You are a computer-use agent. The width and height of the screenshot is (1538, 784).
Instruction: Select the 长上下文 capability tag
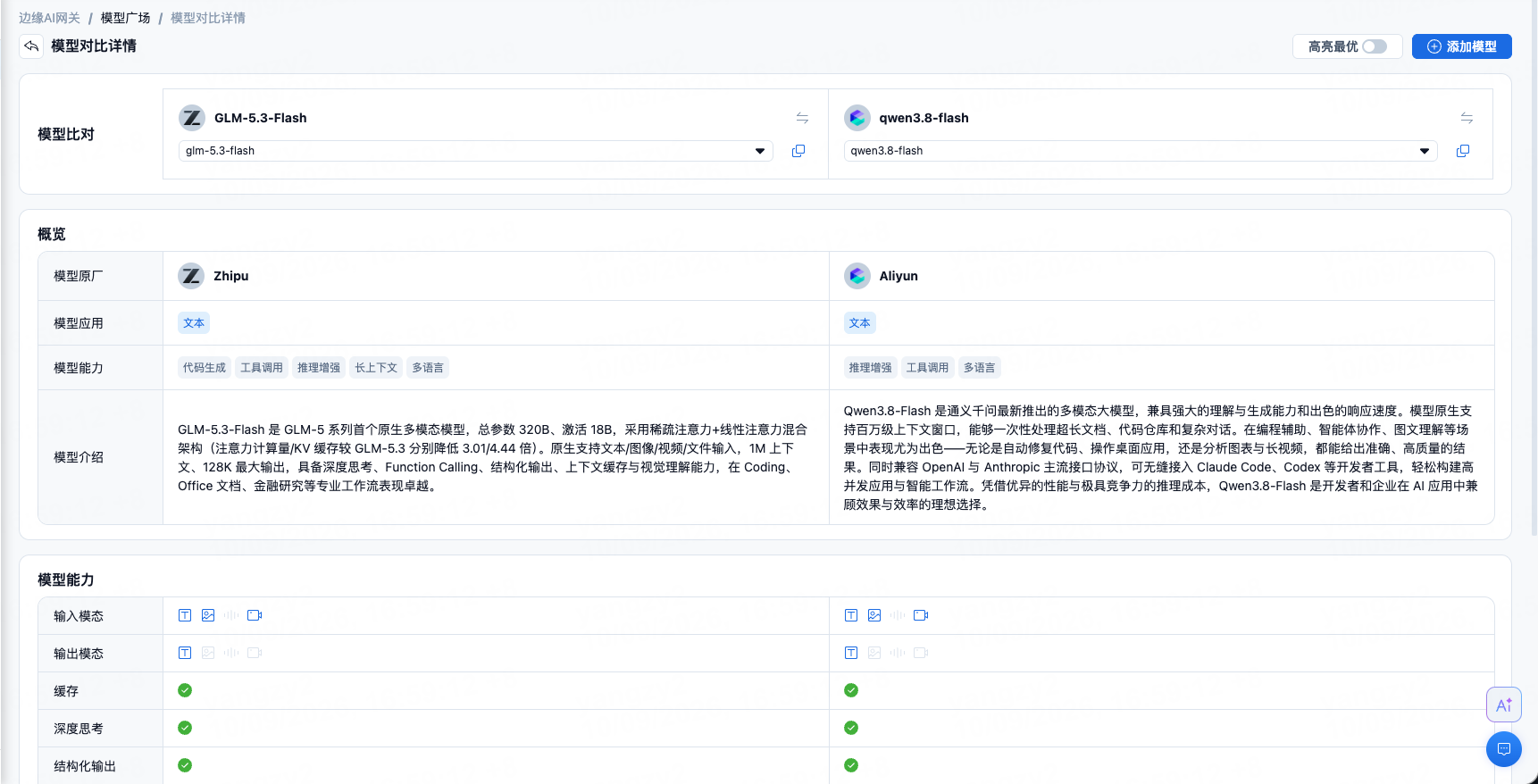click(376, 368)
